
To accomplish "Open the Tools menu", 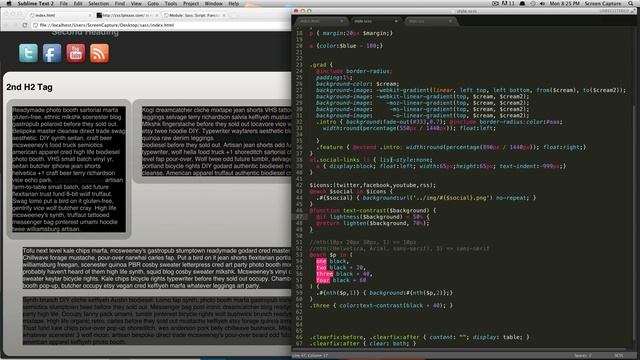I will [x=171, y=3].
